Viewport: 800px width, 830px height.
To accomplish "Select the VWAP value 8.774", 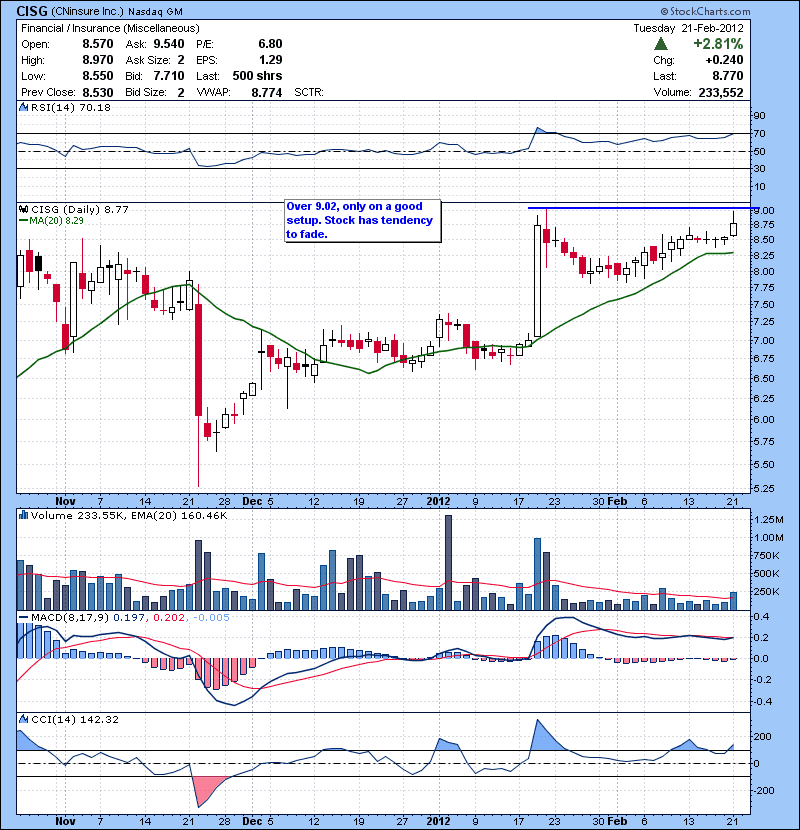I will click(266, 92).
